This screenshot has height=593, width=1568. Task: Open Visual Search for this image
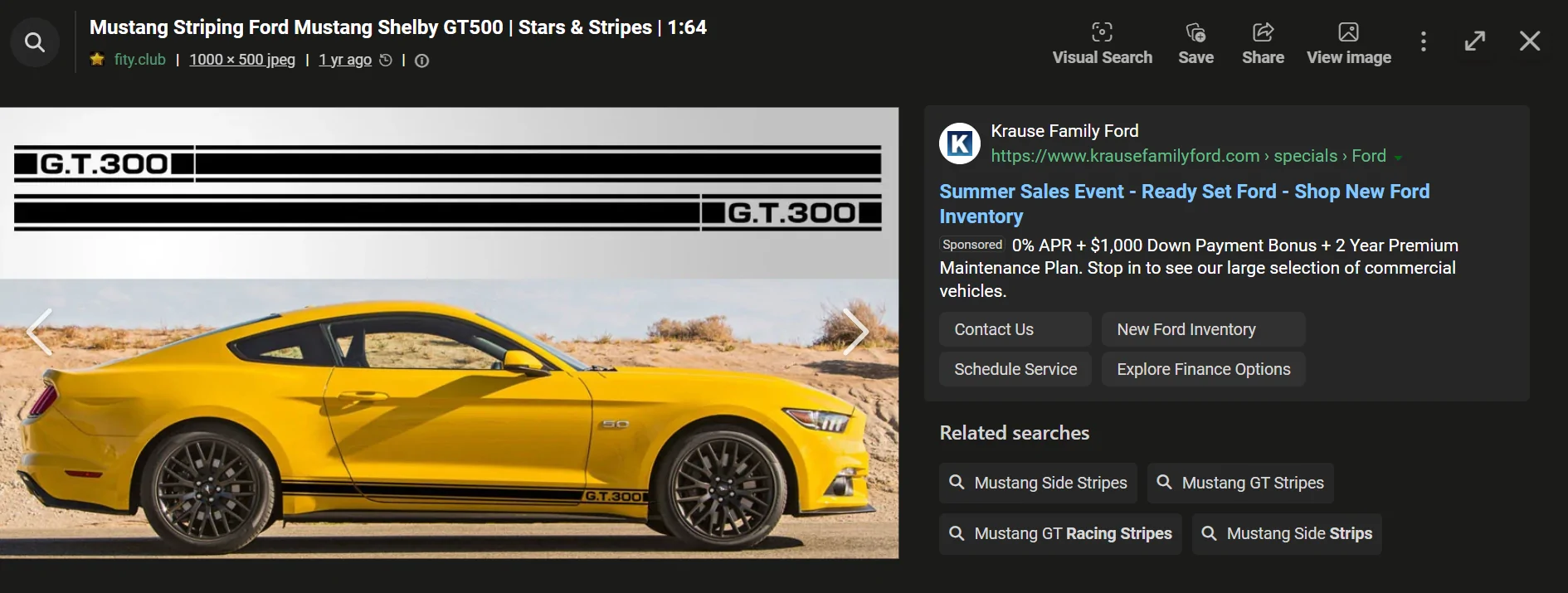click(1102, 44)
